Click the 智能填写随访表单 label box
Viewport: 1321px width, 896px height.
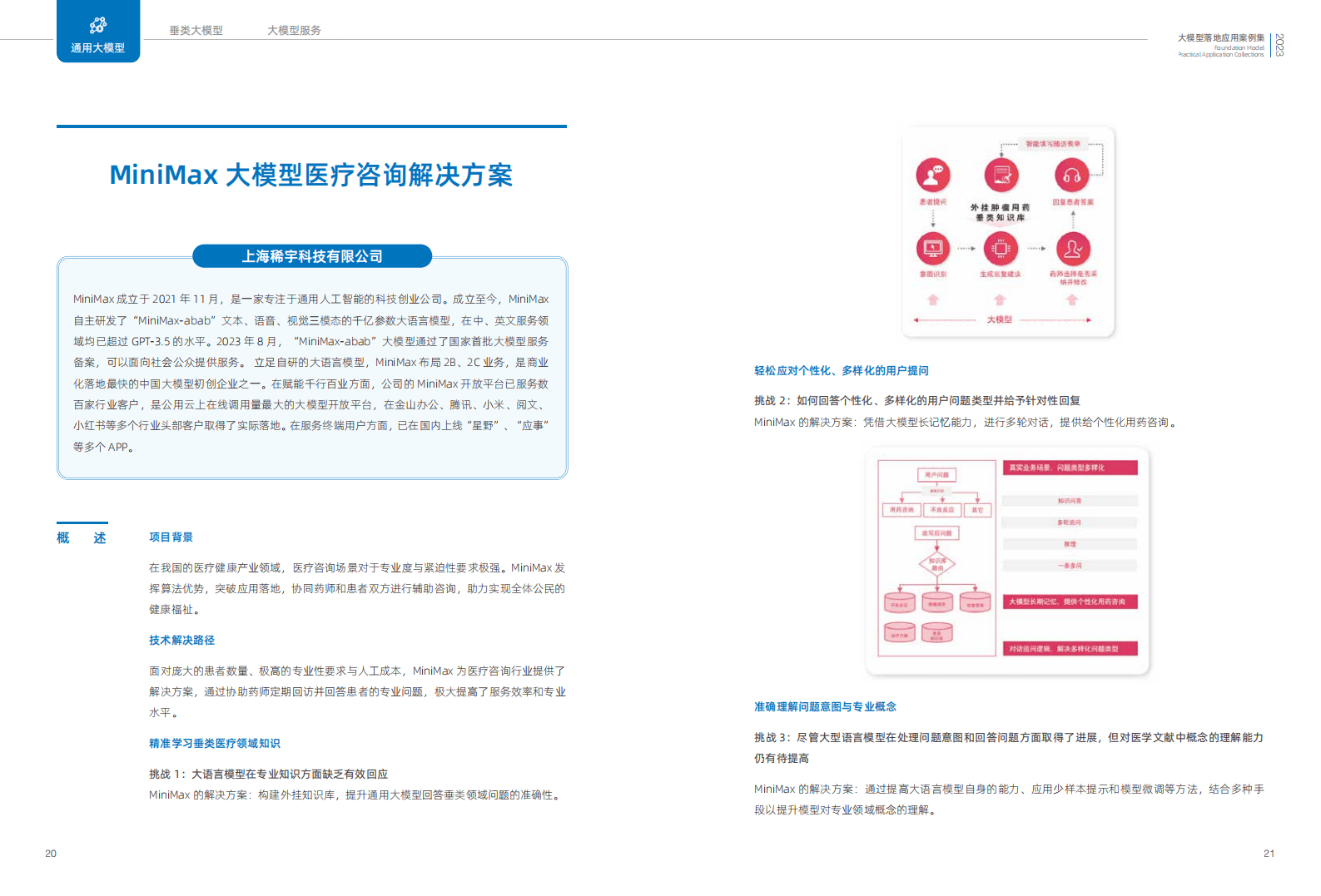pos(1053,144)
